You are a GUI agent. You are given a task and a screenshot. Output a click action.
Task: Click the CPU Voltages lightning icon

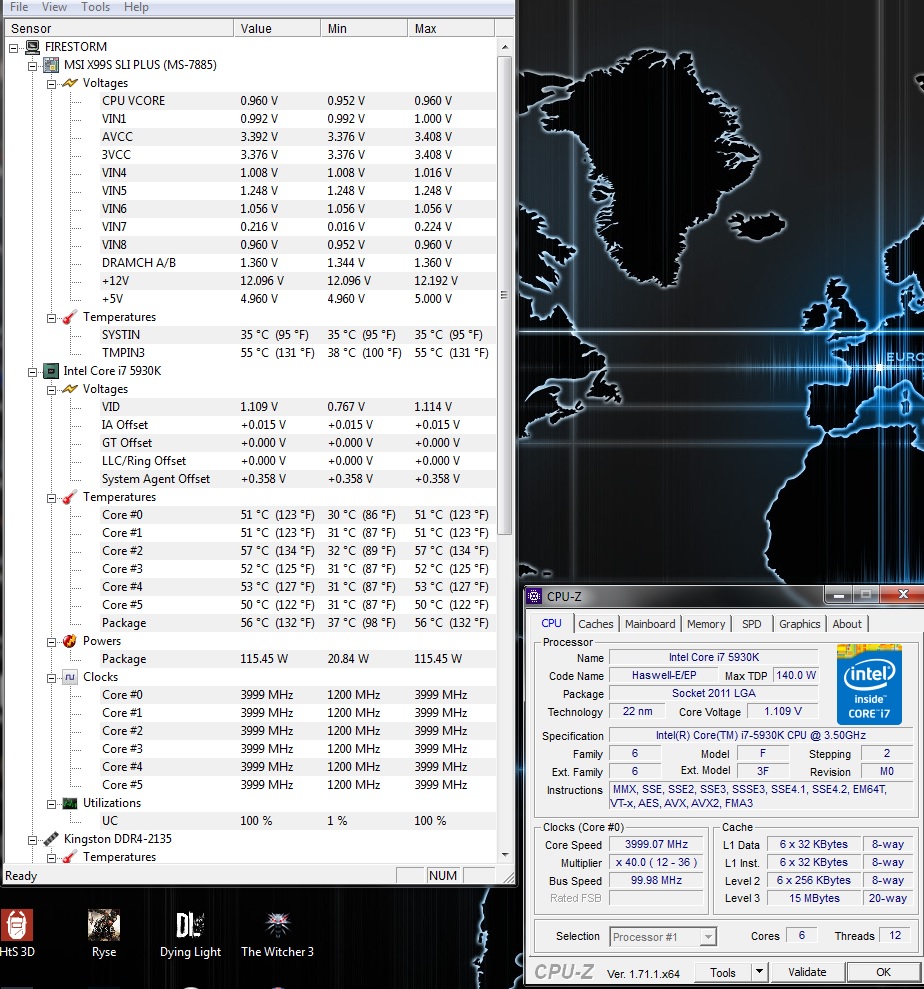tap(70, 389)
